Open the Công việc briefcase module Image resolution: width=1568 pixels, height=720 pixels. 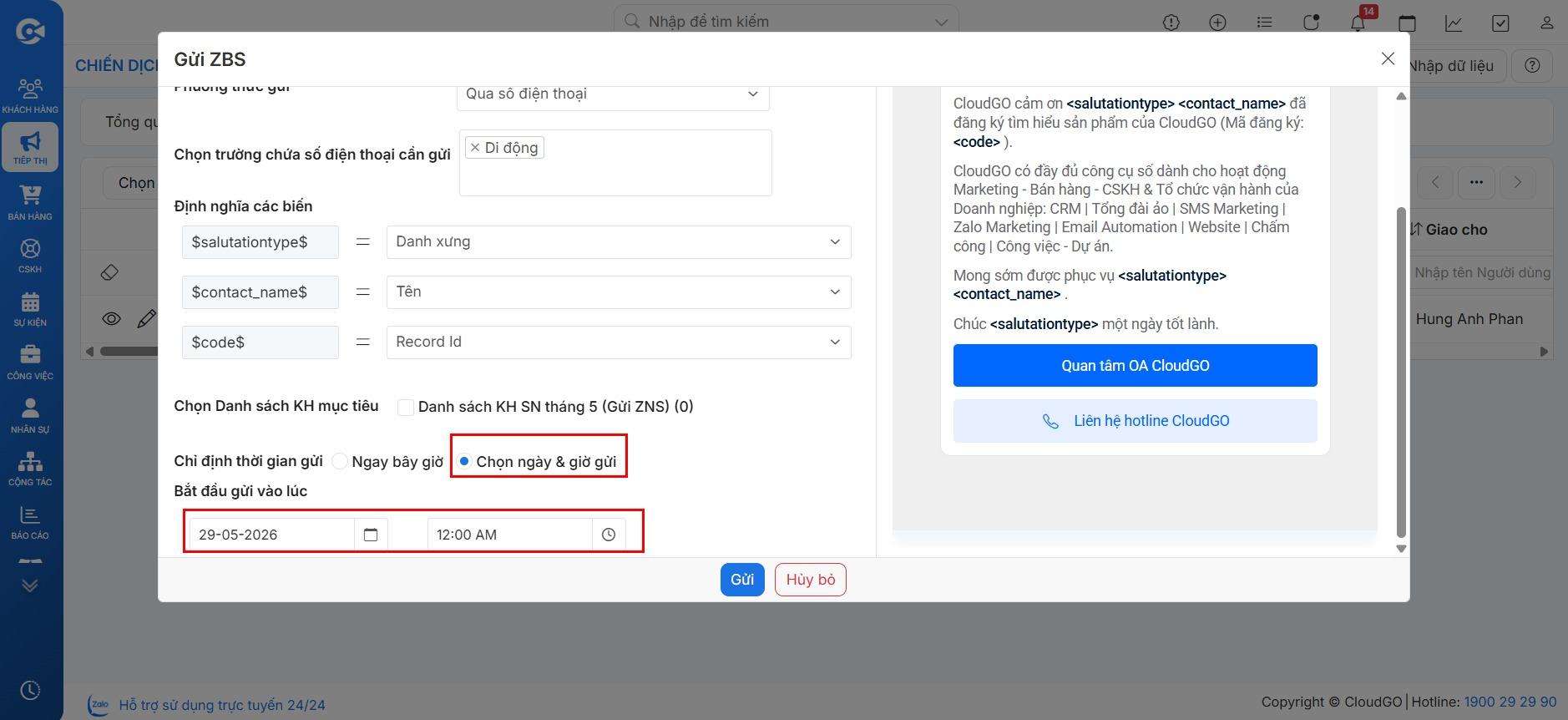click(30, 362)
